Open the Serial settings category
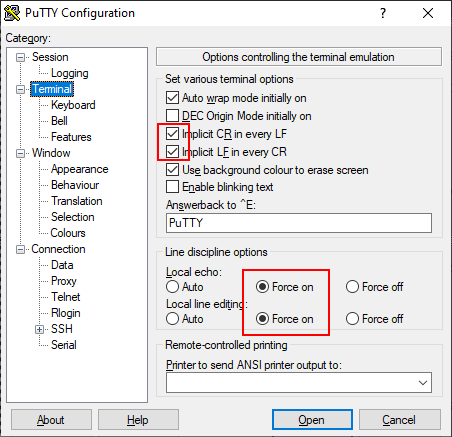The image size is (452, 437). tap(64, 345)
